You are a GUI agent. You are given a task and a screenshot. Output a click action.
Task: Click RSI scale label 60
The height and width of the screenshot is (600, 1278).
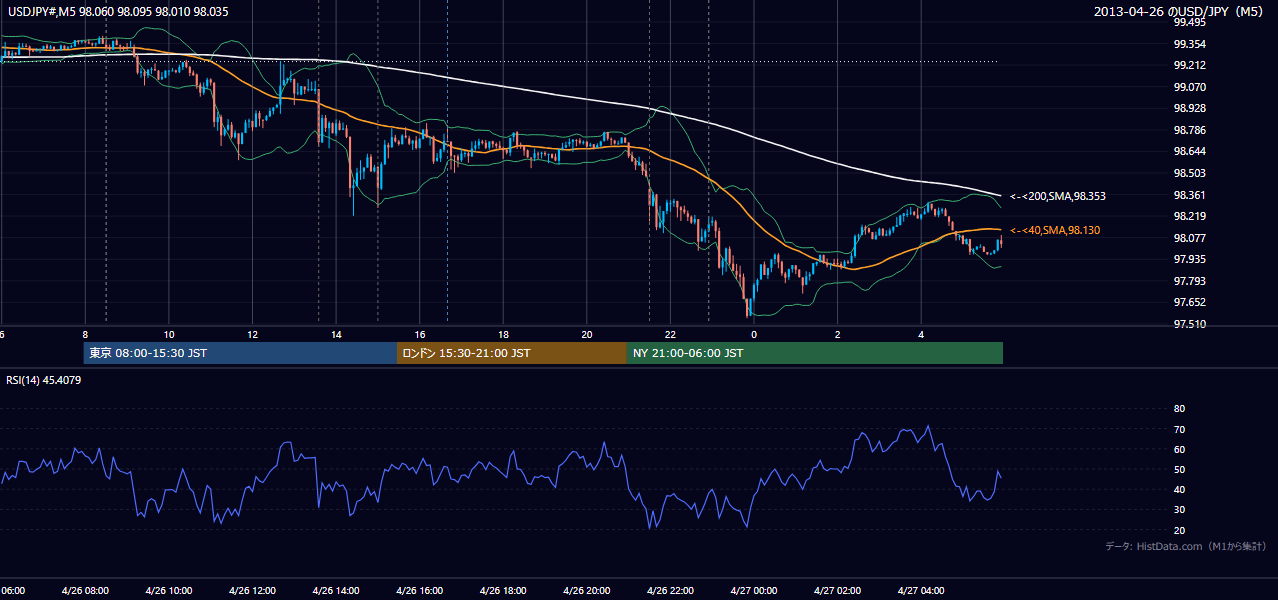[x=1179, y=449]
